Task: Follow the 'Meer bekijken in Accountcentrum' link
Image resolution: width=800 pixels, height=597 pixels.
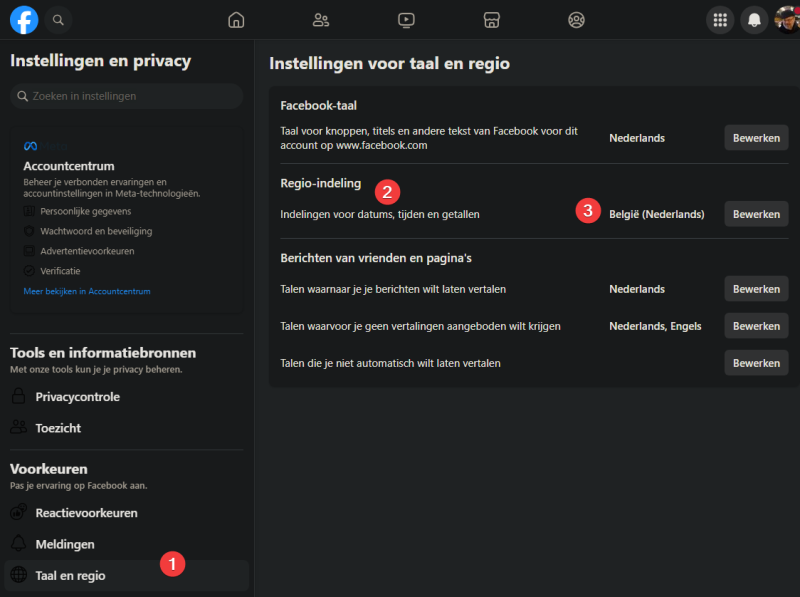Action: click(x=87, y=291)
